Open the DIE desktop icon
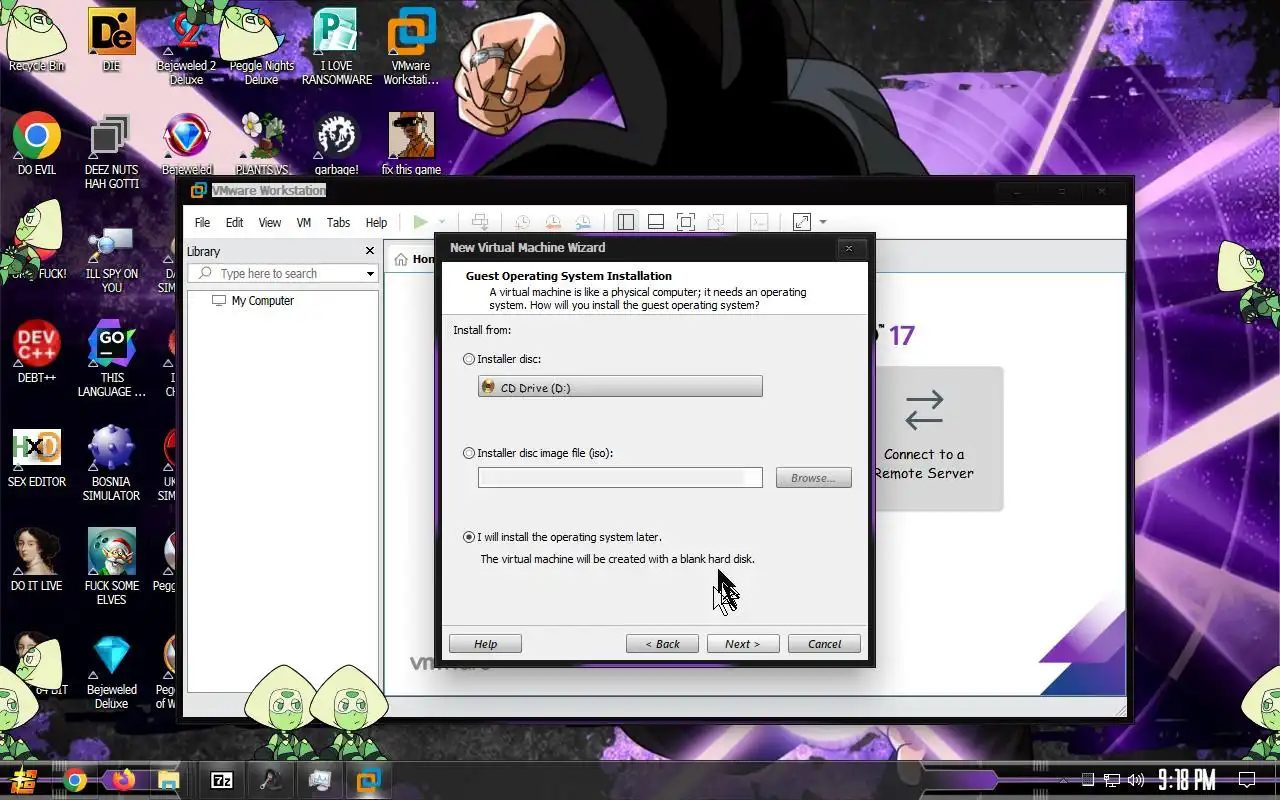The width and height of the screenshot is (1280, 800). (x=111, y=40)
